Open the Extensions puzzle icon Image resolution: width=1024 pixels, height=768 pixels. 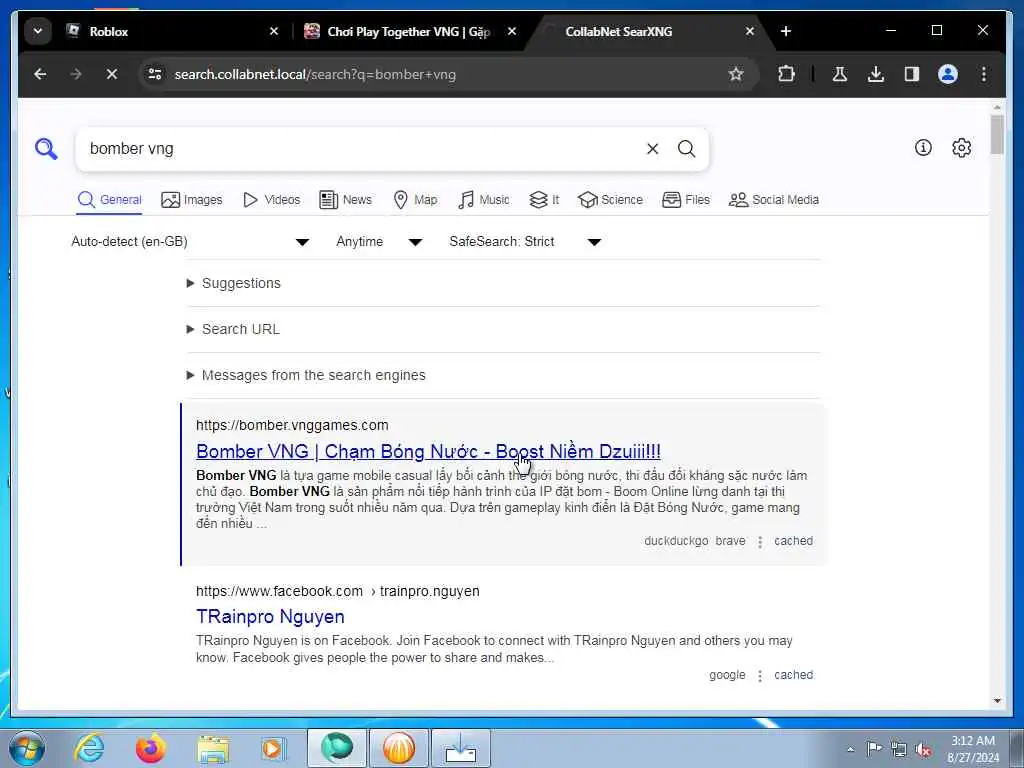(786, 74)
